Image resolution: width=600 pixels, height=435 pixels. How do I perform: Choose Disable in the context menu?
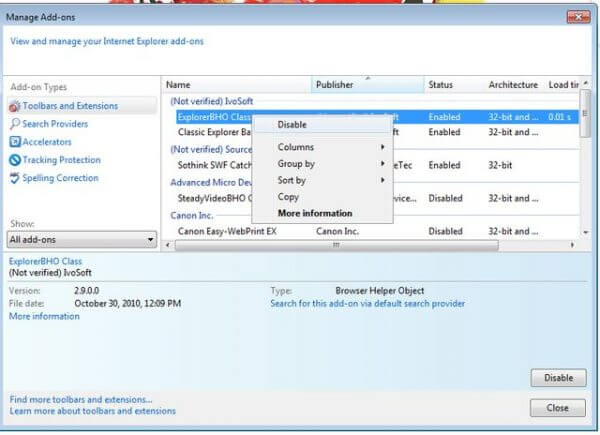coord(322,125)
